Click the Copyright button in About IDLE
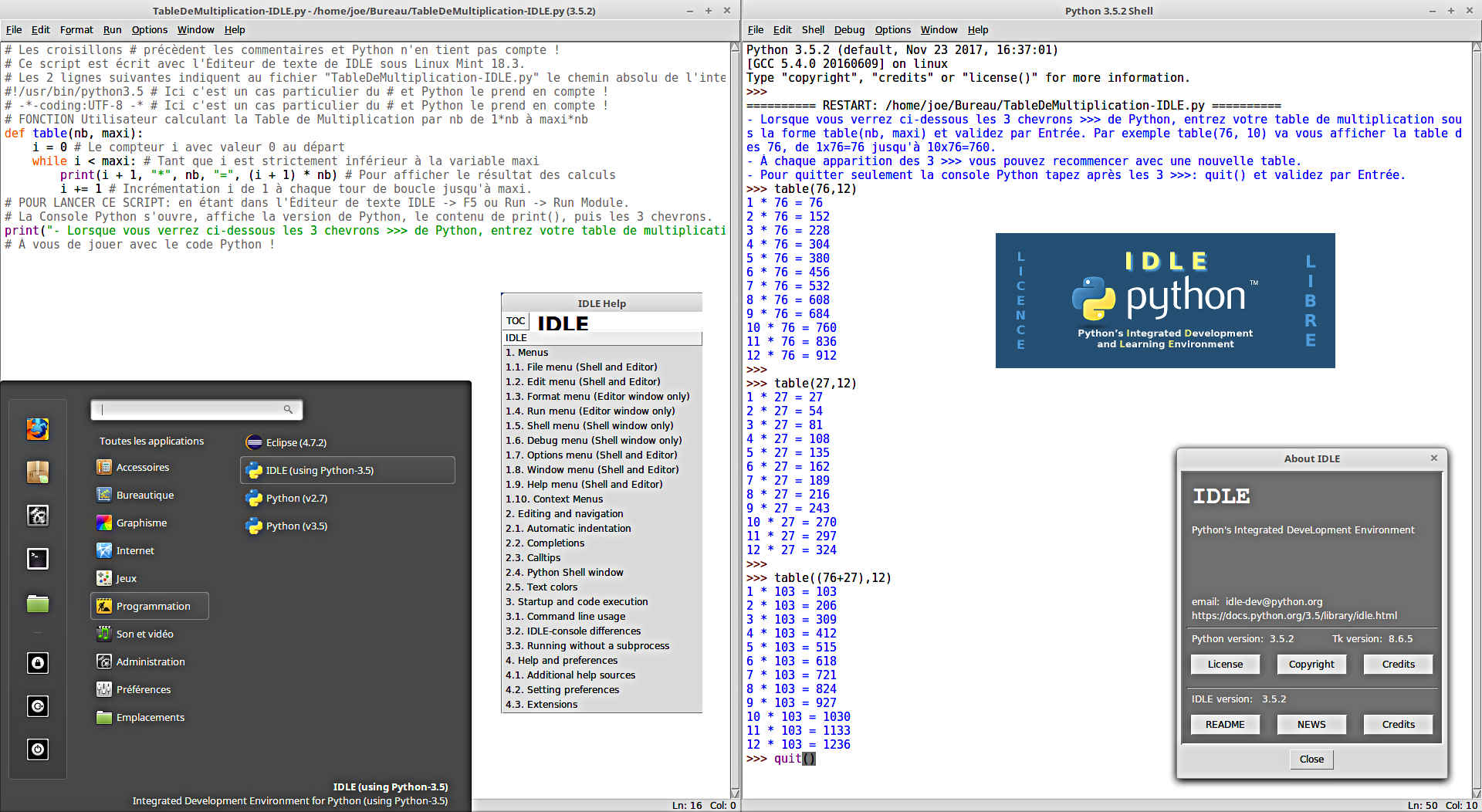This screenshot has height=812, width=1482. 1311,664
